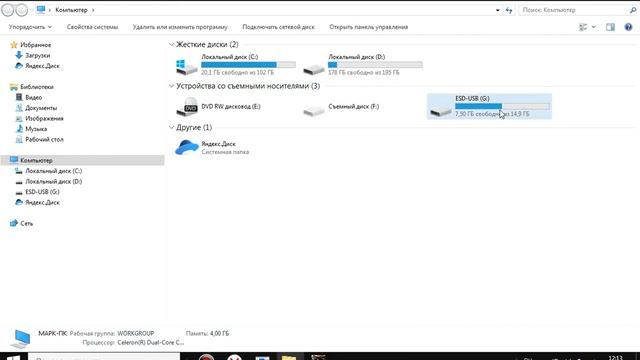Click Подключить сетевой диск
The image size is (640, 360).
(278, 27)
